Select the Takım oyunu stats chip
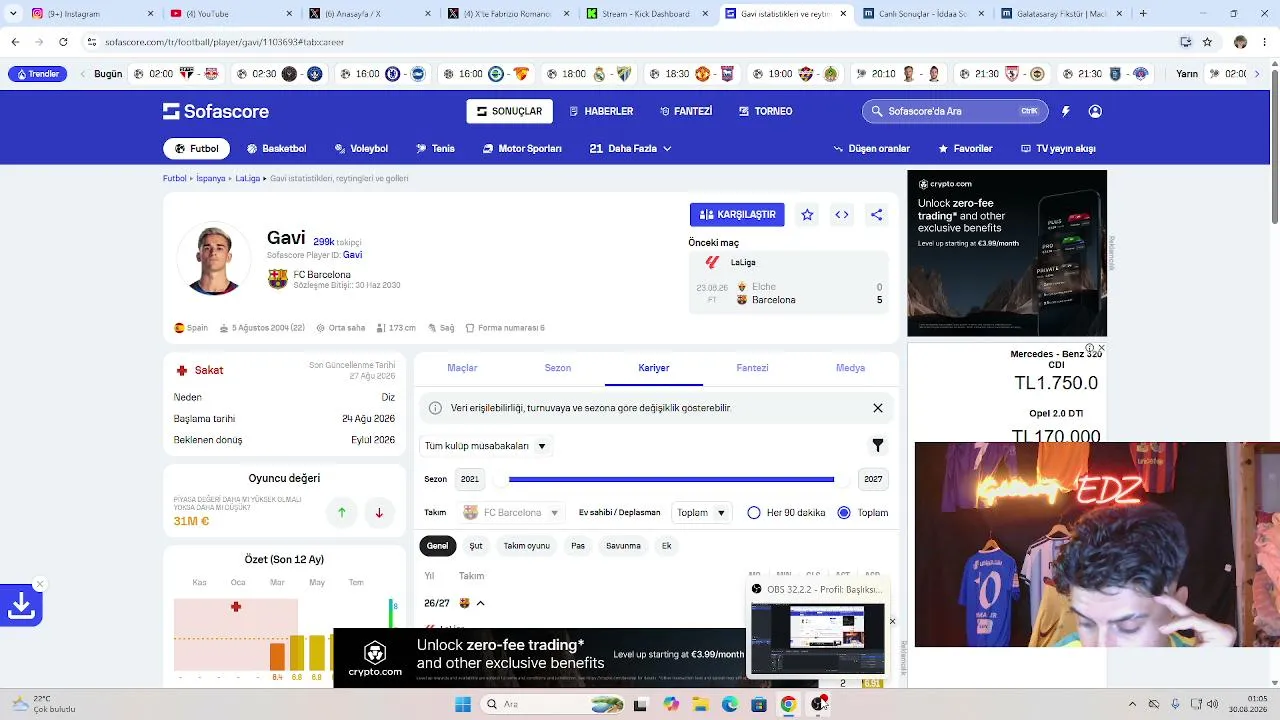This screenshot has width=1280, height=720. (527, 546)
